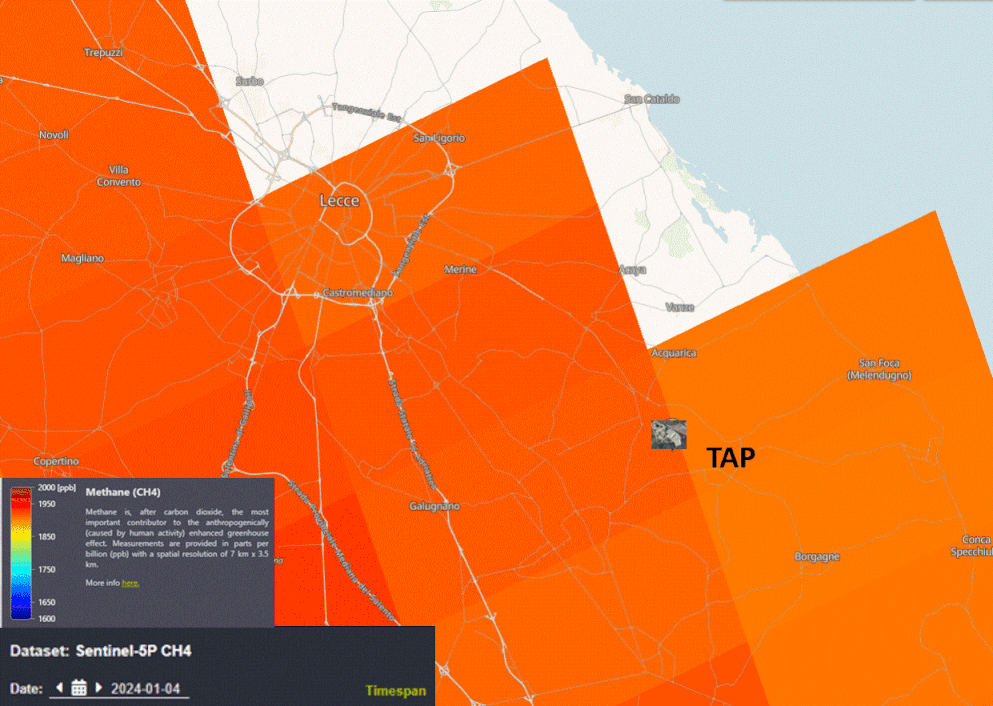Select the San Cataldo map label
This screenshot has height=706, width=993.
651,99
